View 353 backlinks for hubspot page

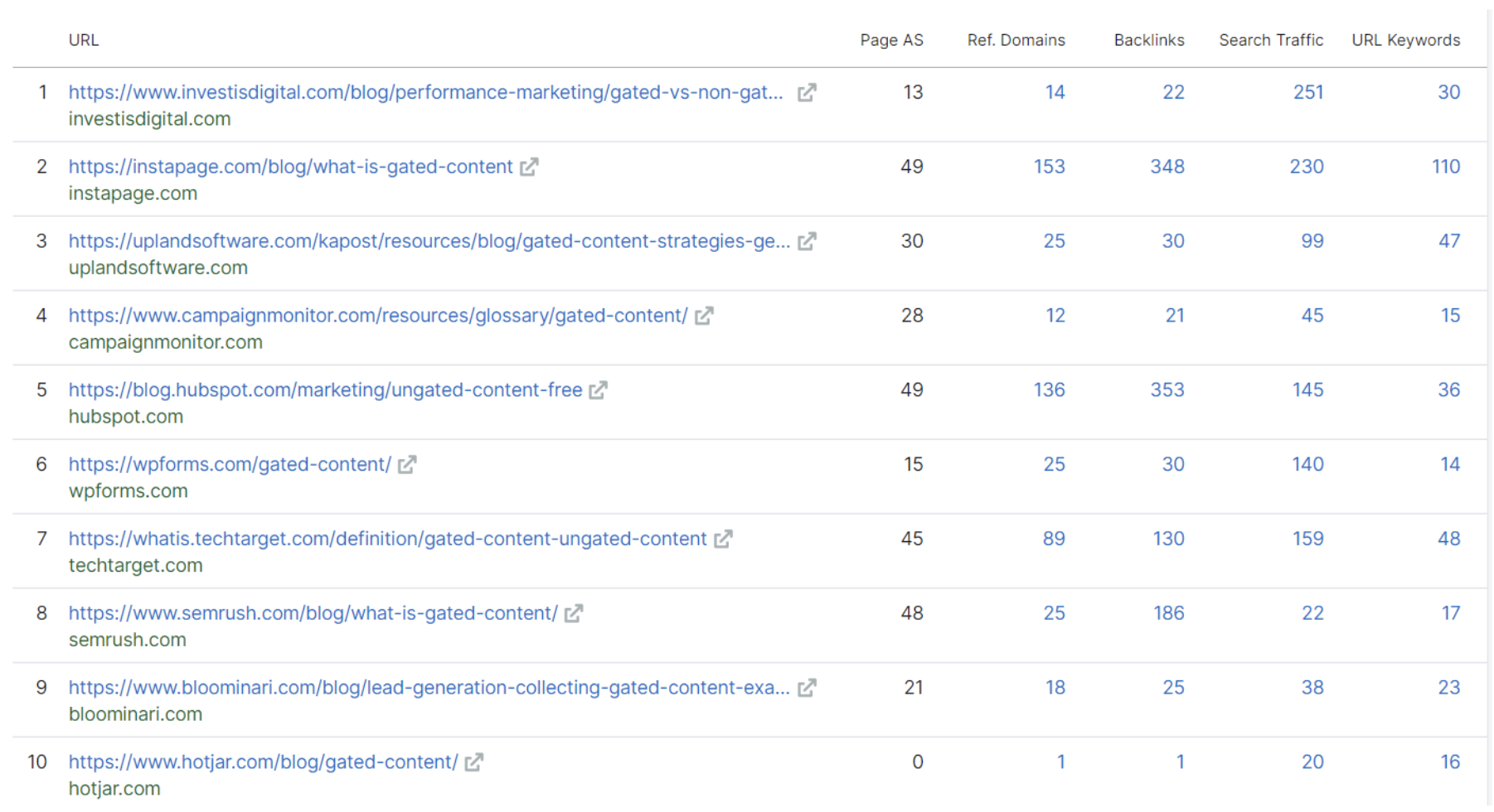coord(1167,390)
